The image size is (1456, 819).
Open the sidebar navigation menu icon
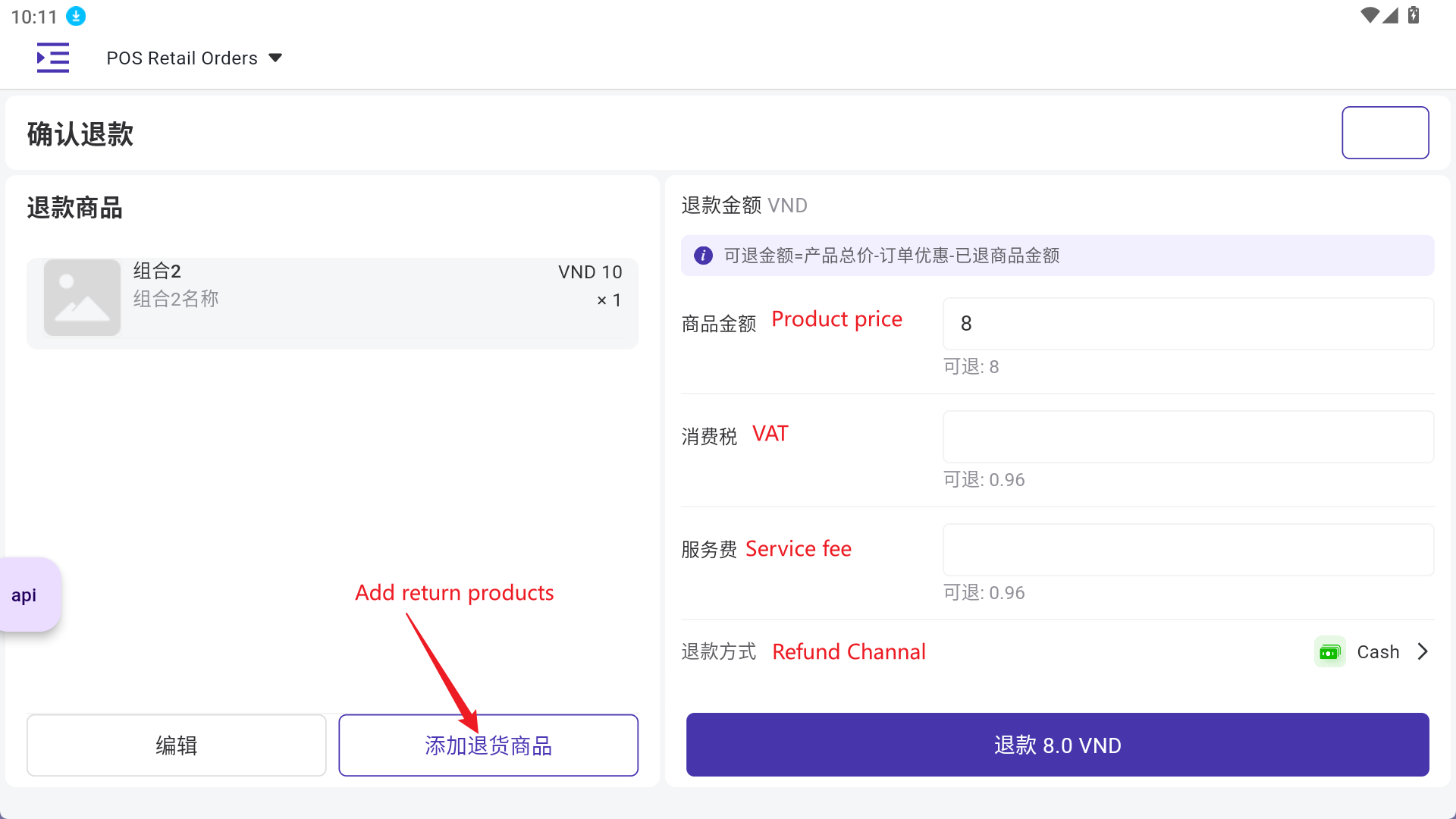(x=53, y=58)
